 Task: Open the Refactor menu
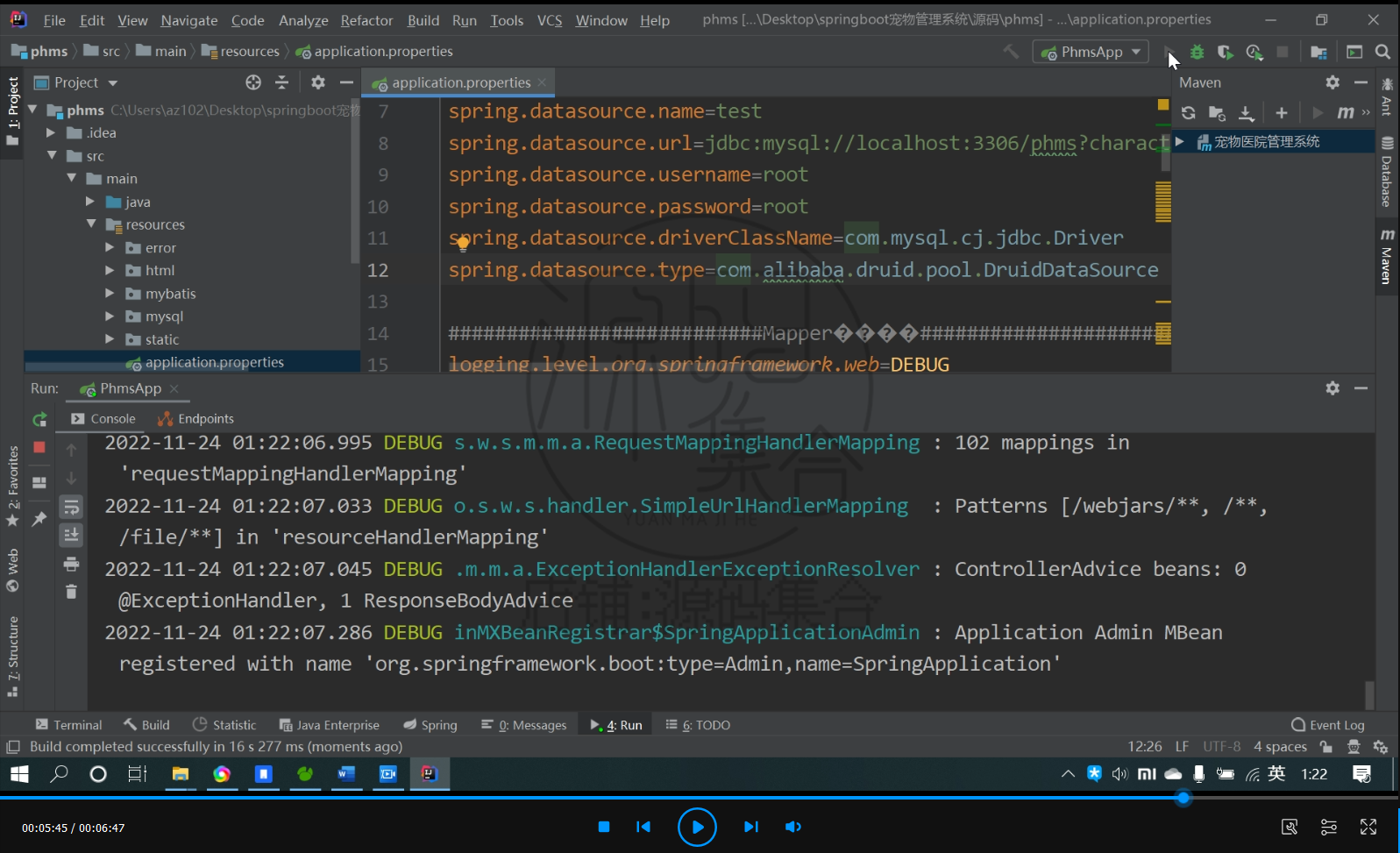[x=366, y=20]
